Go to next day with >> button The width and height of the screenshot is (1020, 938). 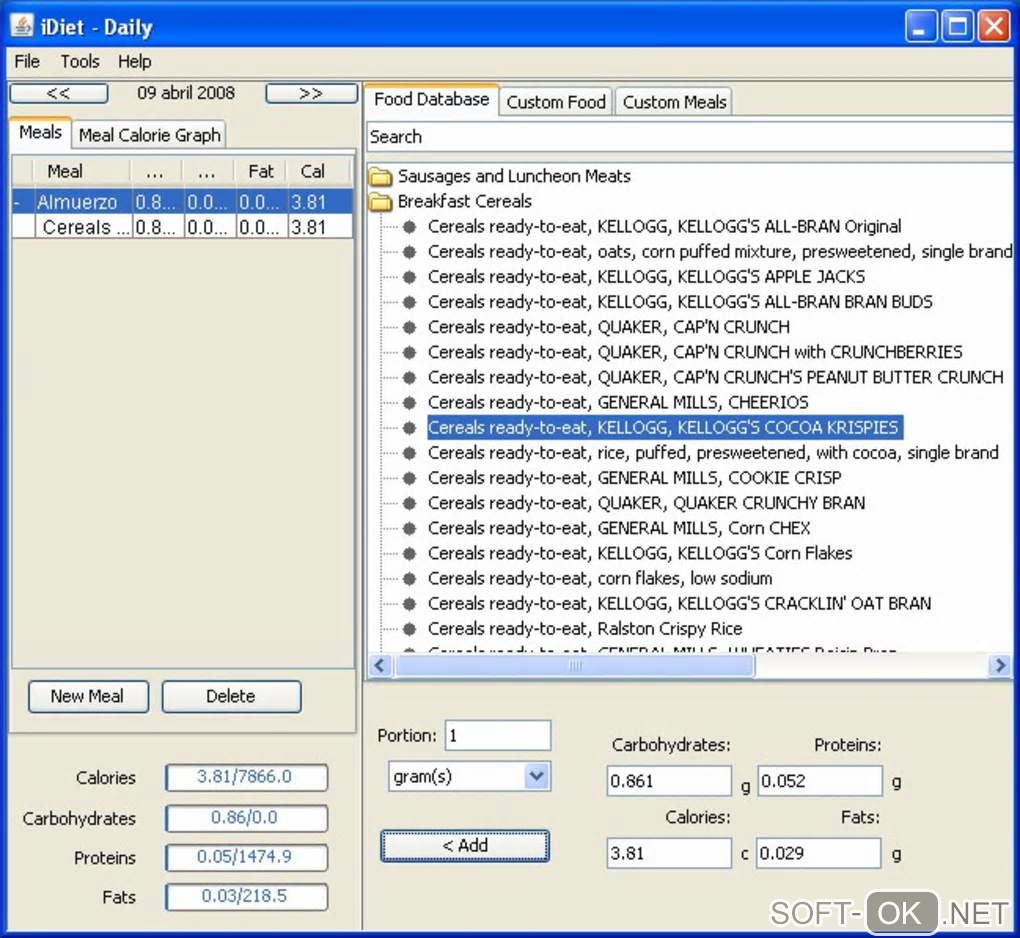coord(312,94)
